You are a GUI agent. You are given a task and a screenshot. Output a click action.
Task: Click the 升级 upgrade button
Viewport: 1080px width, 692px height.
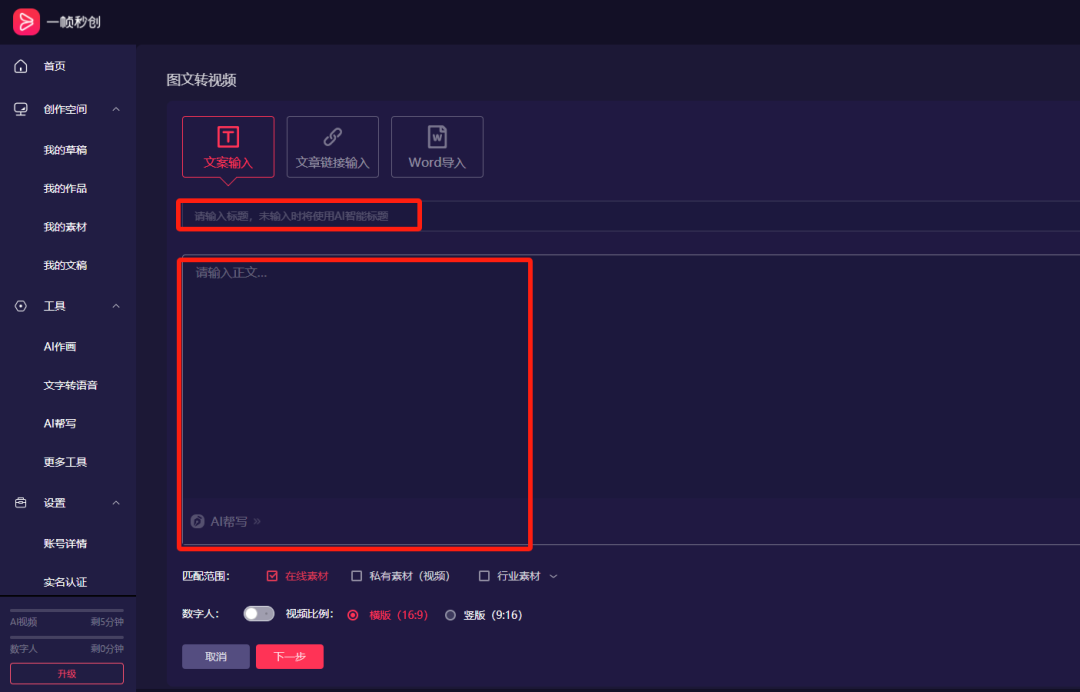pos(65,673)
